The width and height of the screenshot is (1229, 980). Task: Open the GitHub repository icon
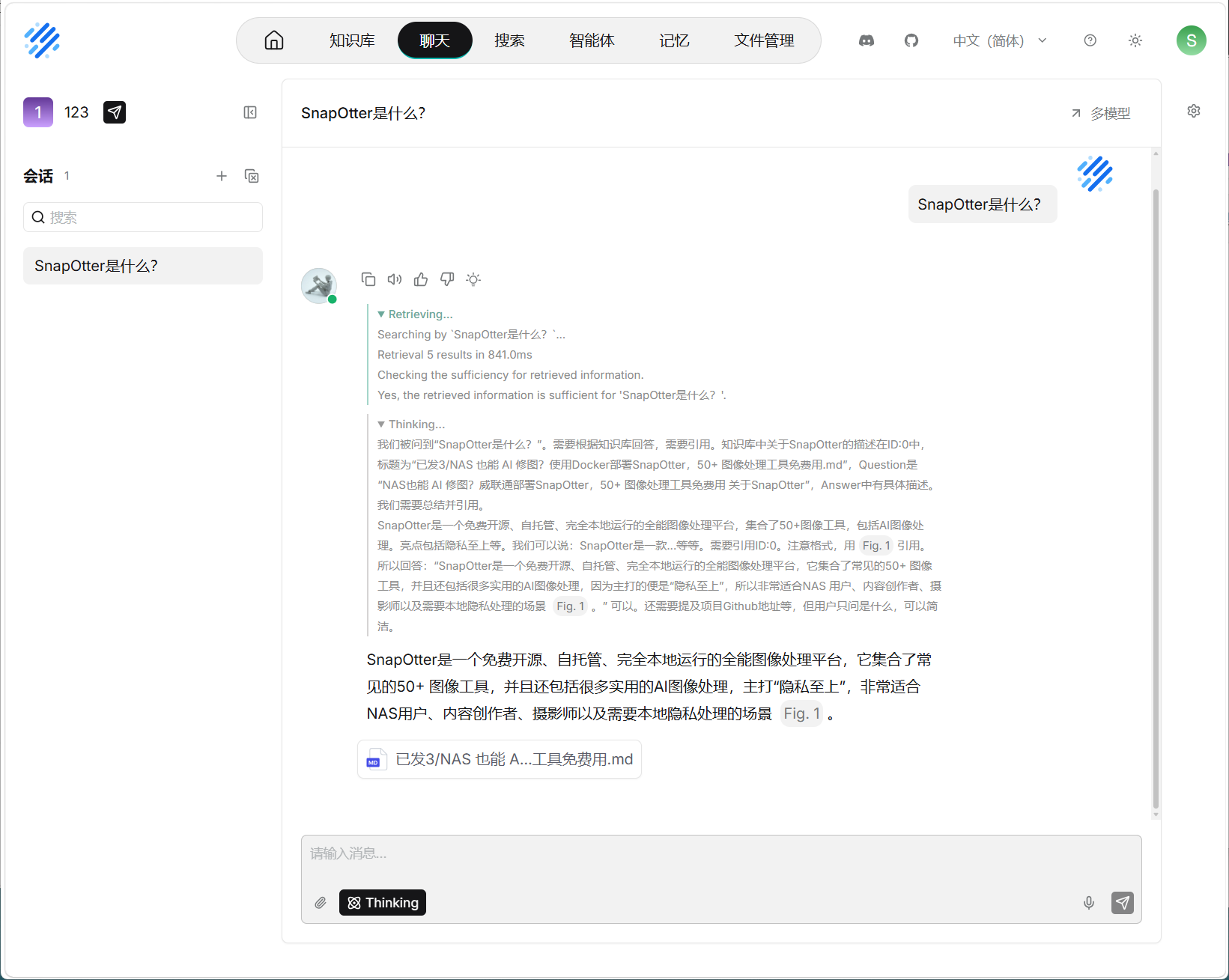point(911,40)
